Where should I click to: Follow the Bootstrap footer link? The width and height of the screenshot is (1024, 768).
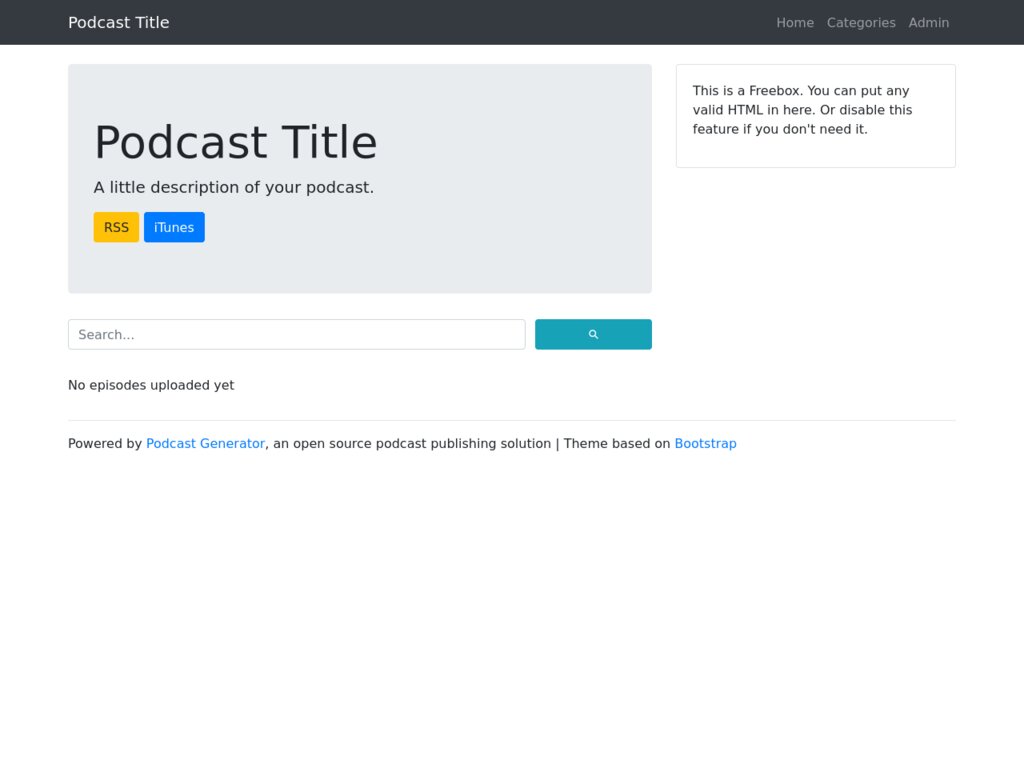point(705,443)
